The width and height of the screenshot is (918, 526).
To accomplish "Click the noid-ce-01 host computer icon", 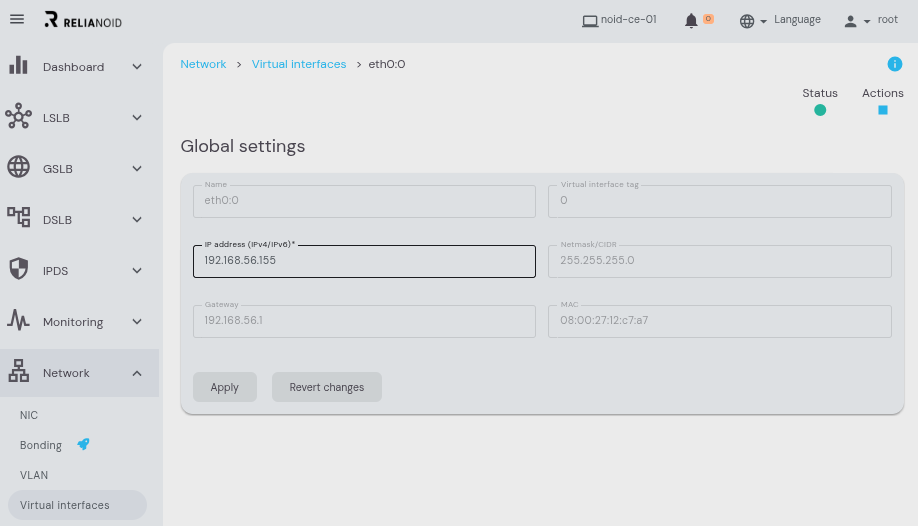I will (x=590, y=21).
